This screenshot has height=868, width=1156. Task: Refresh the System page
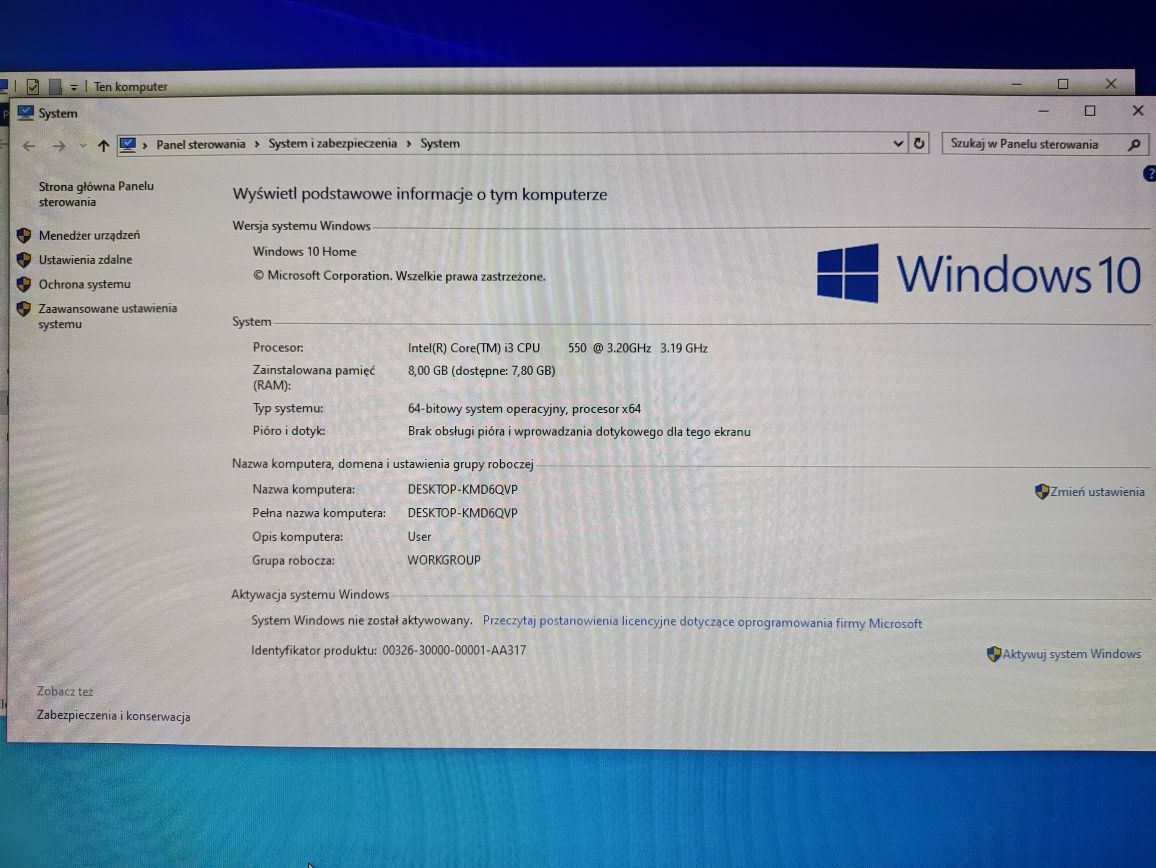(919, 143)
